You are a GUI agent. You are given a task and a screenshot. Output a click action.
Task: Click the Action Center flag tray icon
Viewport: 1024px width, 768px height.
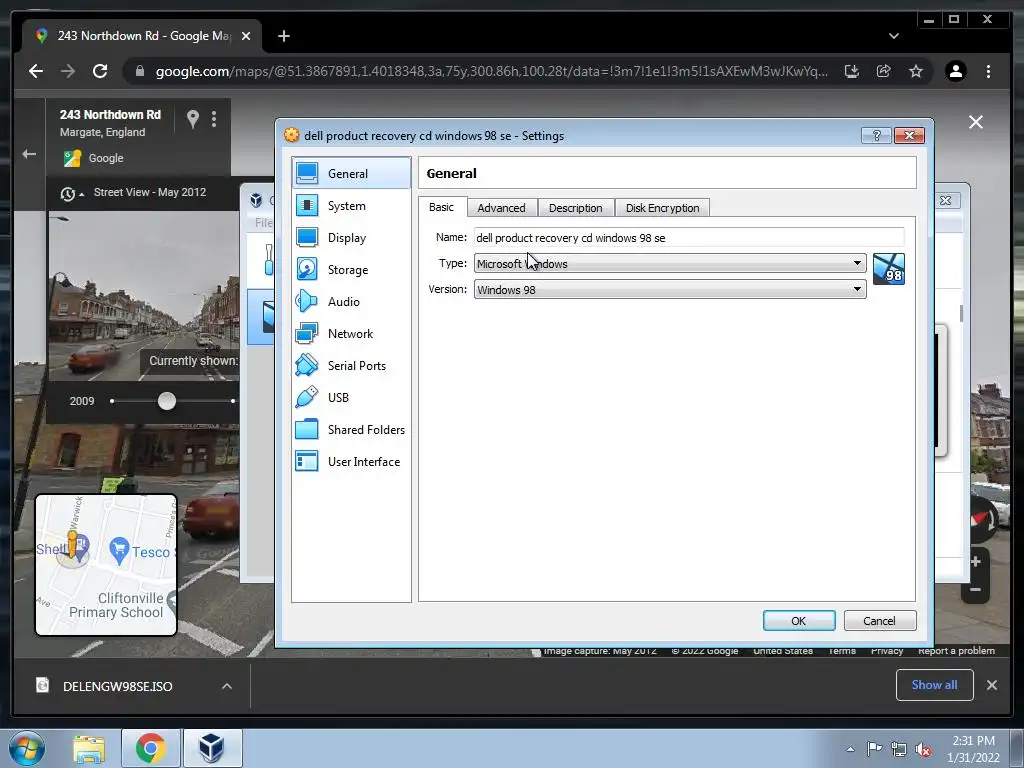pos(874,749)
